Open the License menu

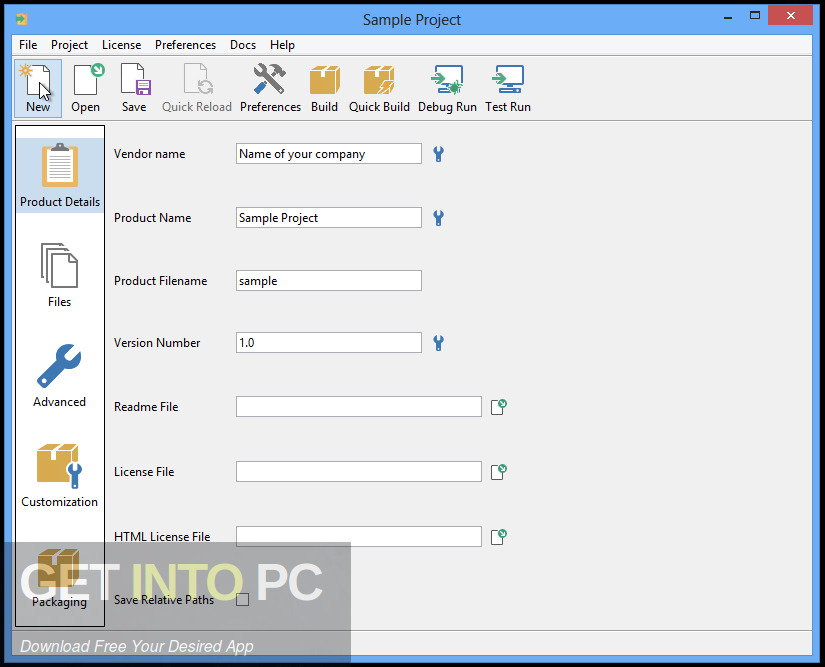pyautogui.click(x=122, y=45)
